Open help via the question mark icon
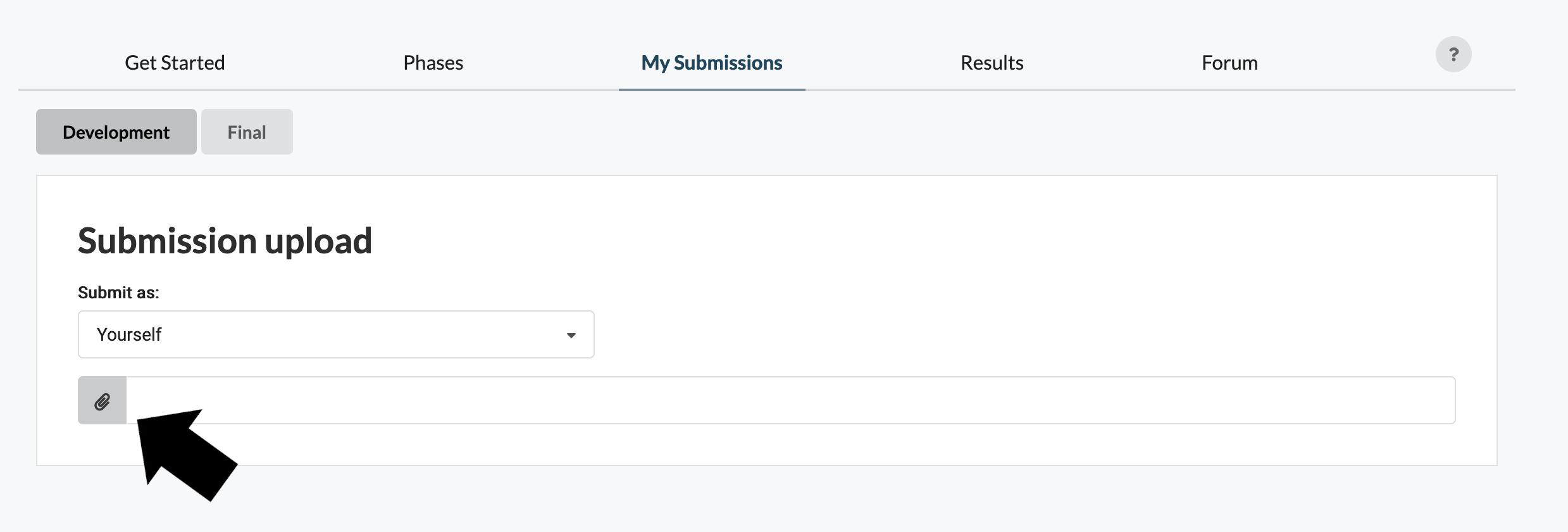The image size is (1568, 532). (x=1453, y=54)
